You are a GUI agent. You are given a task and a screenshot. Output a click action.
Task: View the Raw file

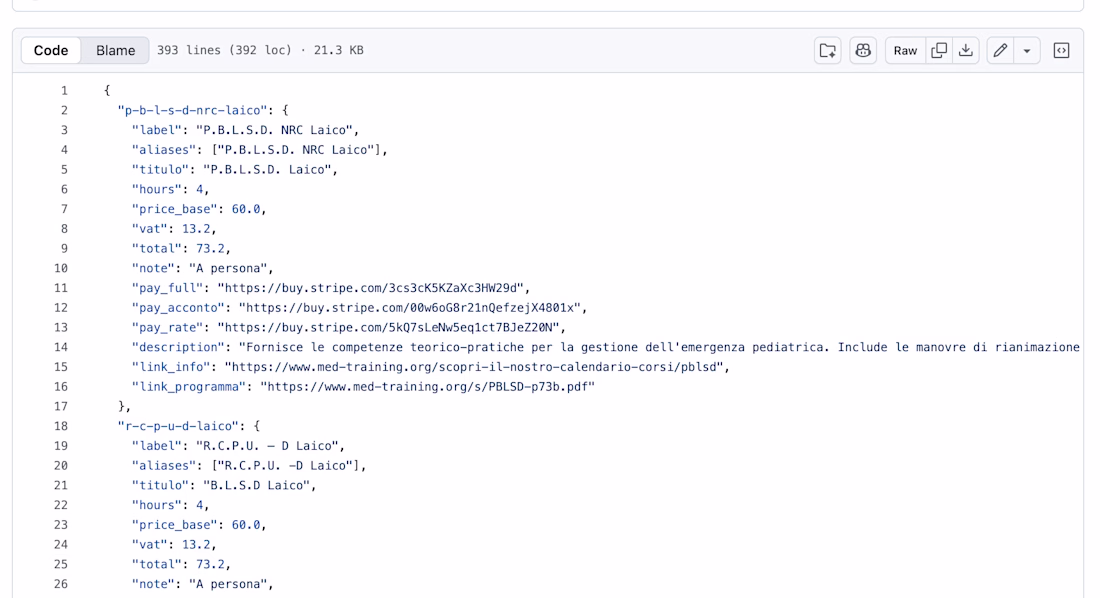click(x=905, y=51)
